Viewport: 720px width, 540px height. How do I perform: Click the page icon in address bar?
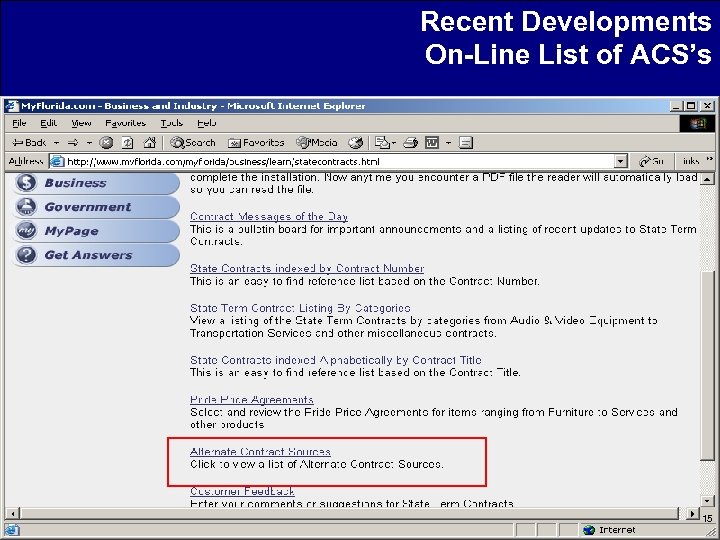(57, 161)
